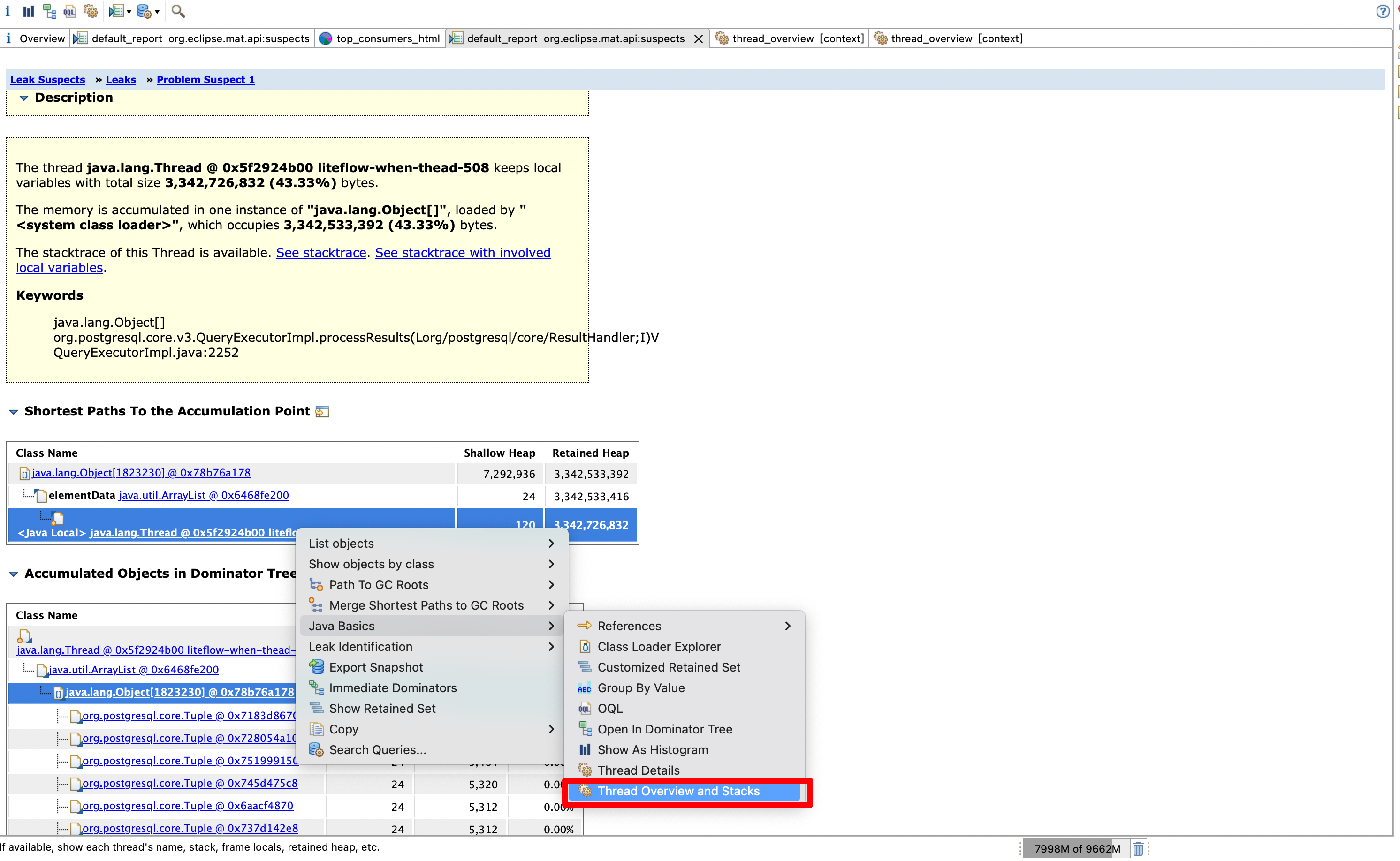Open See stacktrace with involved local variables link
This screenshot has height=861, width=1400.
[x=463, y=252]
